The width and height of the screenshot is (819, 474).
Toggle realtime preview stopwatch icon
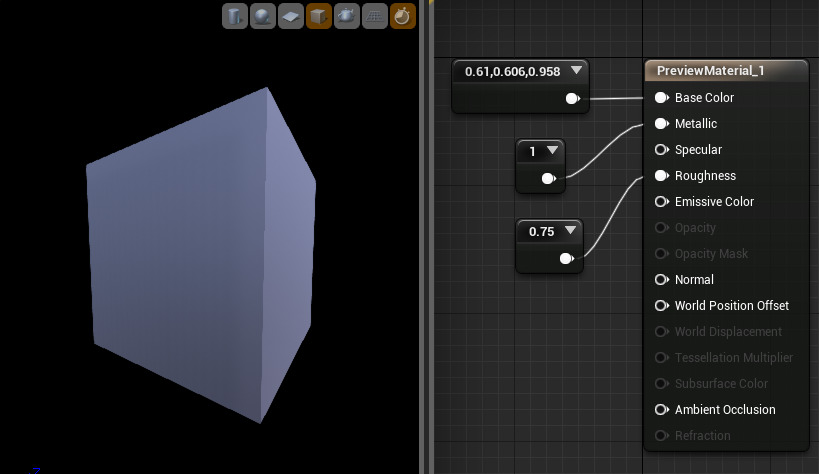403,16
